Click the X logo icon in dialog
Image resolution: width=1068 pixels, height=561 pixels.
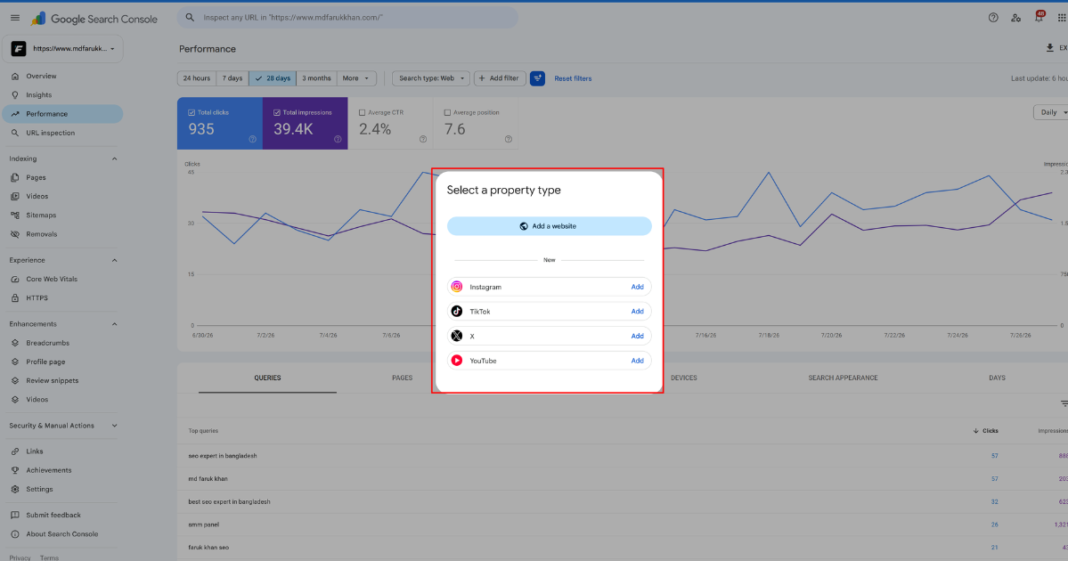(x=457, y=336)
